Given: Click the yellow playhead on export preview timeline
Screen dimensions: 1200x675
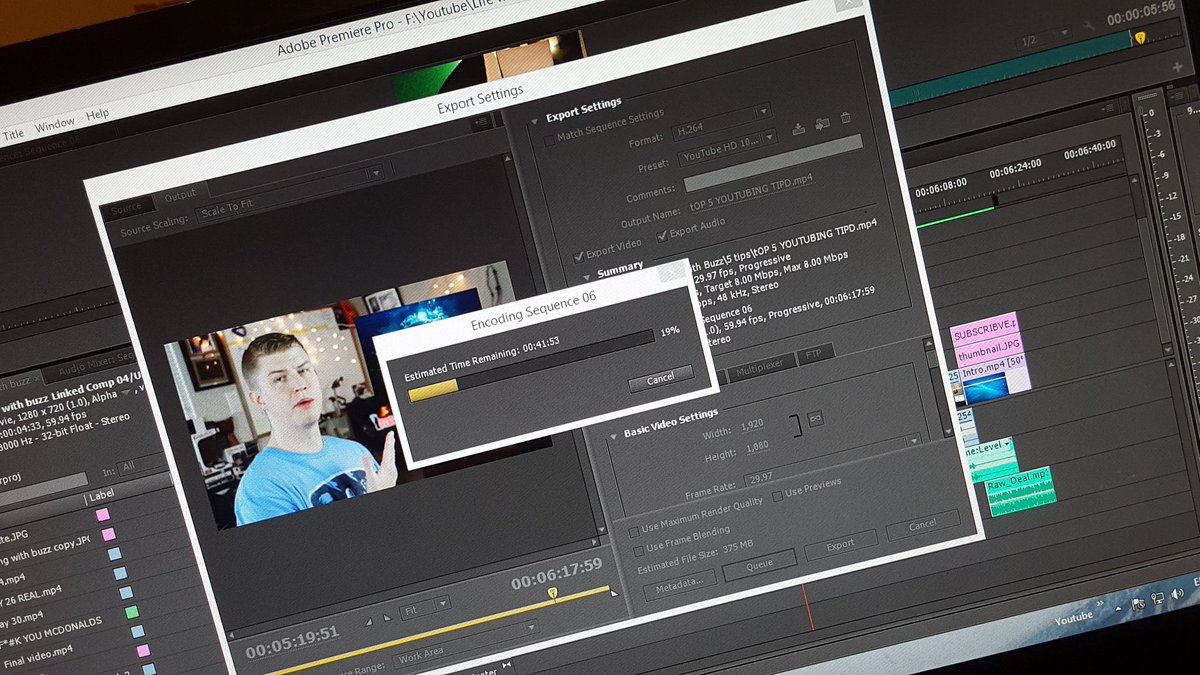Looking at the screenshot, I should 552,594.
